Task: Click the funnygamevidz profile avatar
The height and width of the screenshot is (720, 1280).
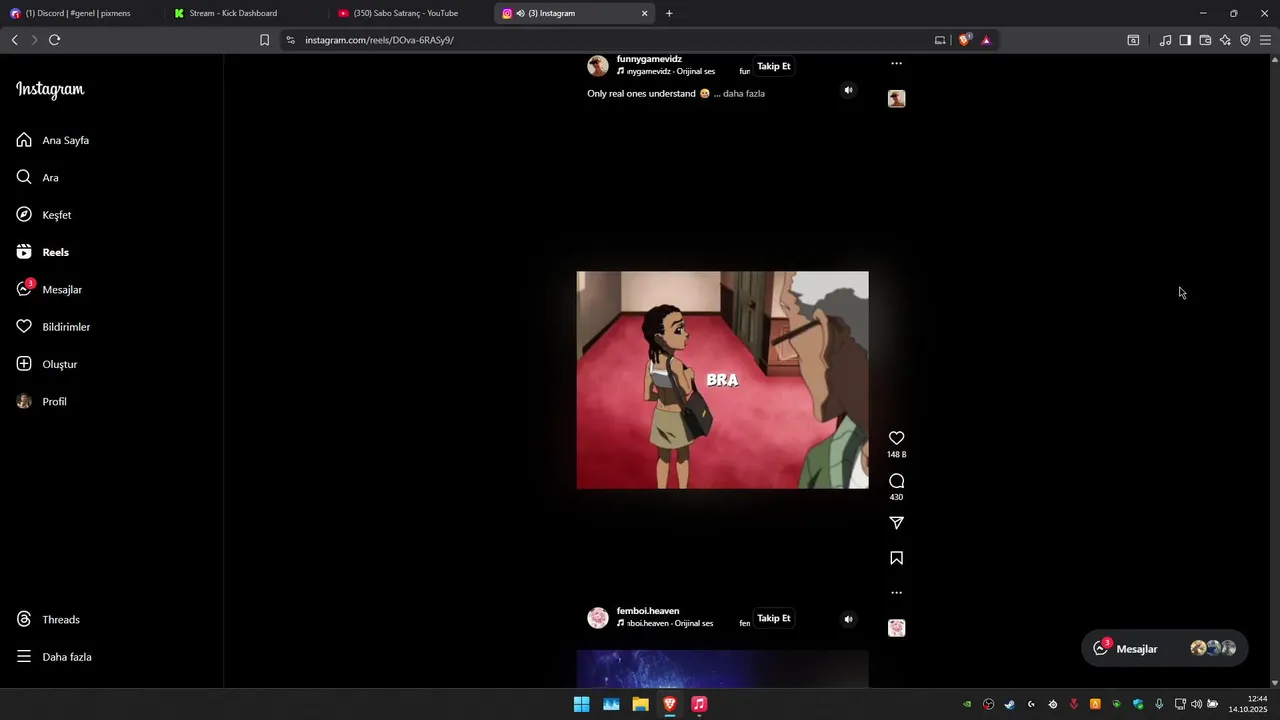Action: 598,66
